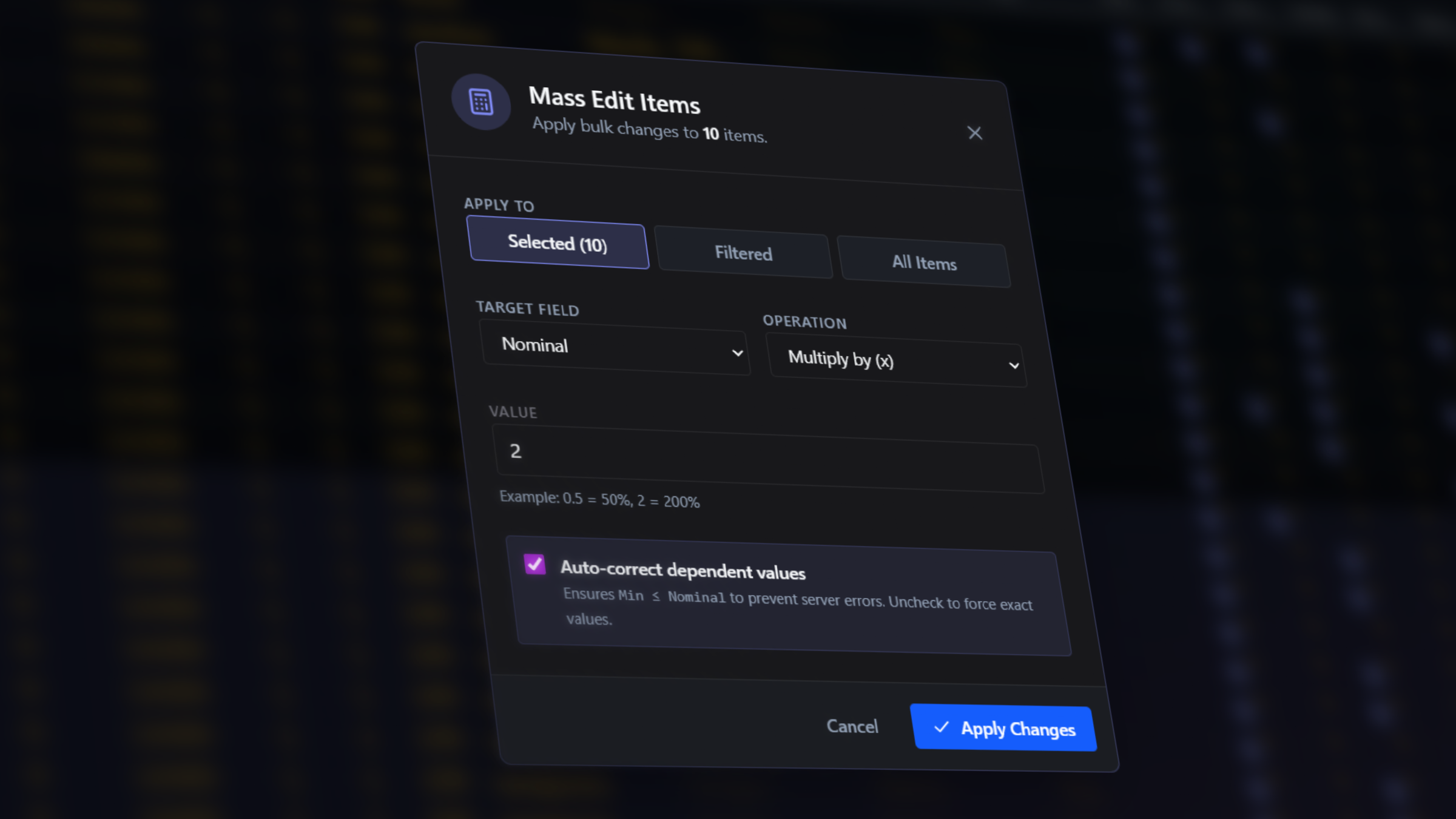Switch to the Filtered apply mode
The height and width of the screenshot is (819, 1456).
[x=744, y=254]
